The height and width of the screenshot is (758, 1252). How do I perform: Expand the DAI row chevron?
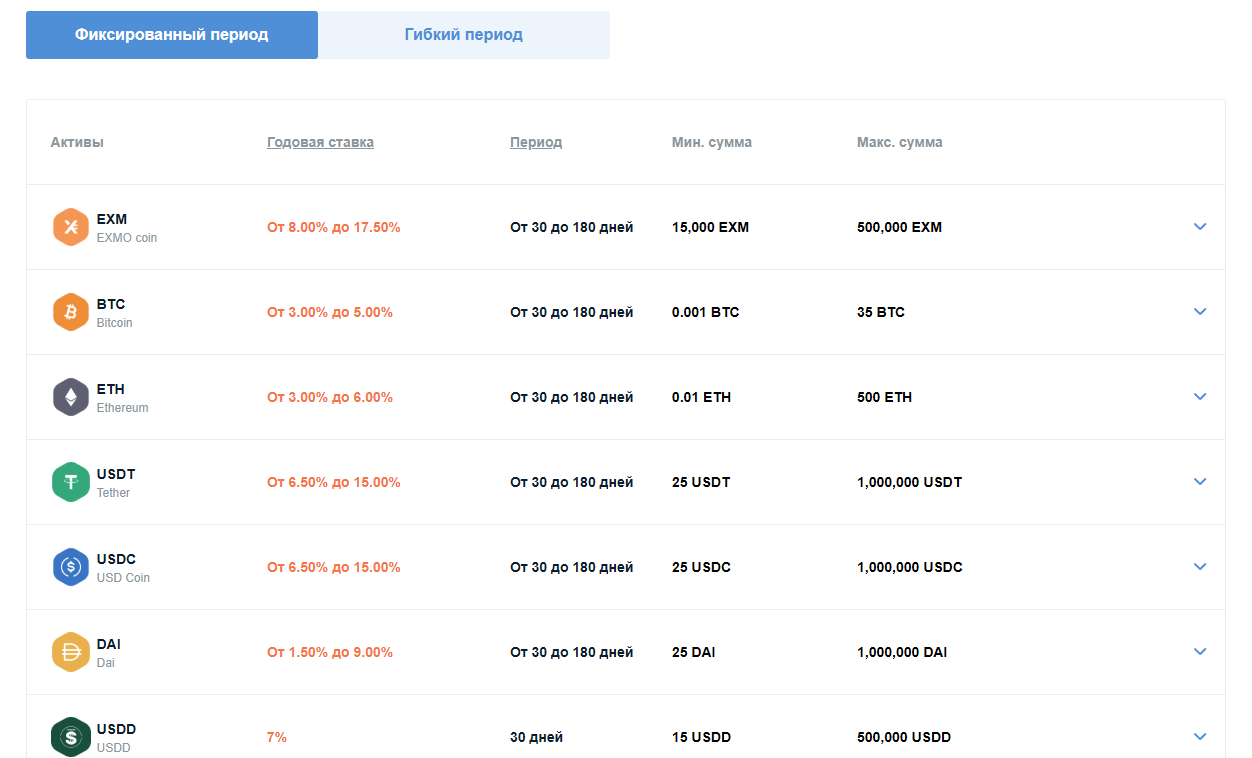coord(1200,652)
